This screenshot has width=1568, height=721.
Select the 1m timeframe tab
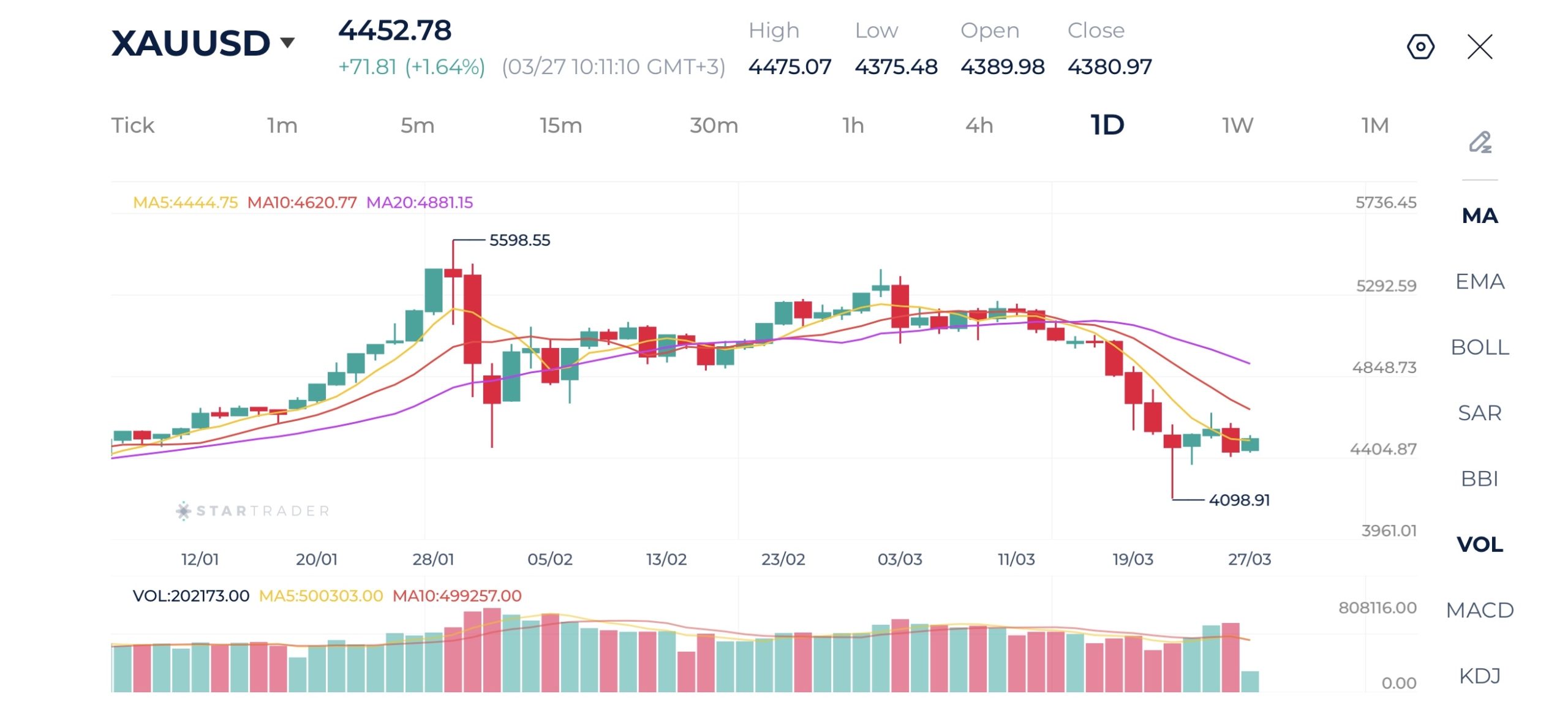click(282, 126)
